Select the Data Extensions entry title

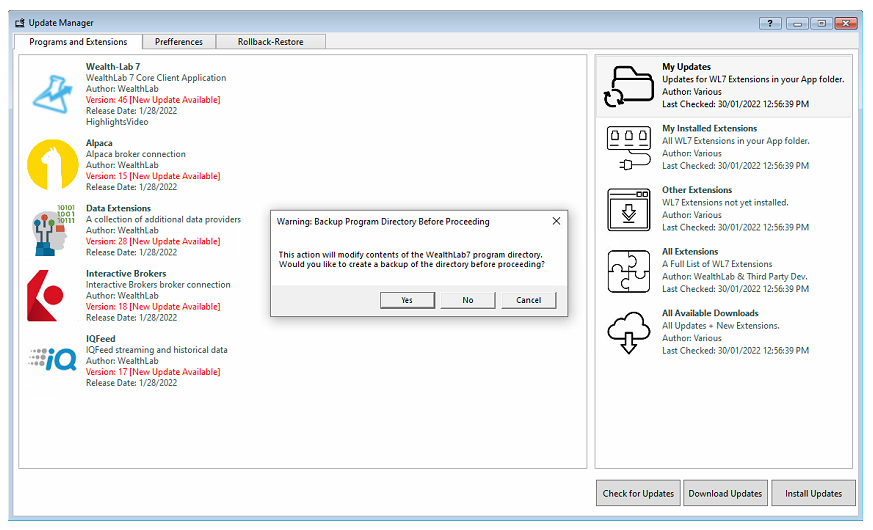point(118,208)
